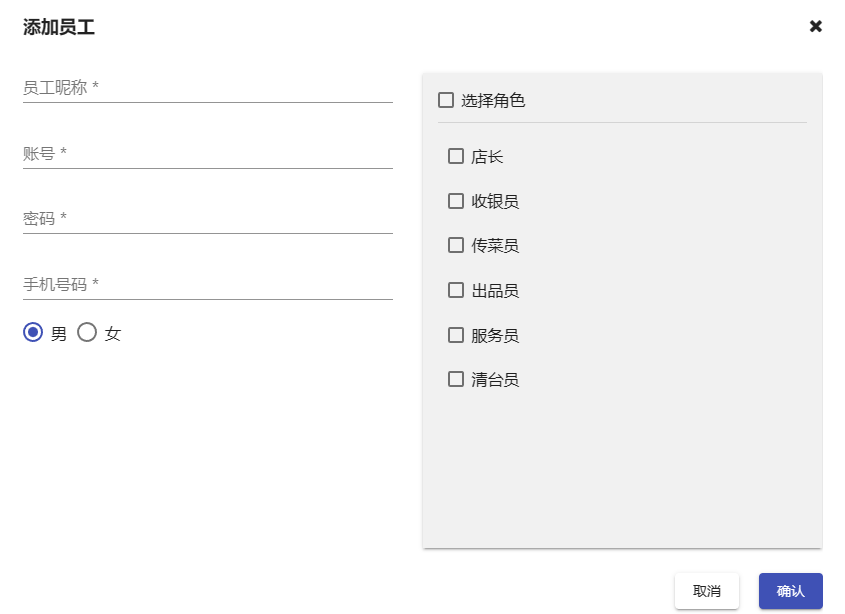Enable the 收银员 role
The height and width of the screenshot is (614, 845).
point(456,201)
